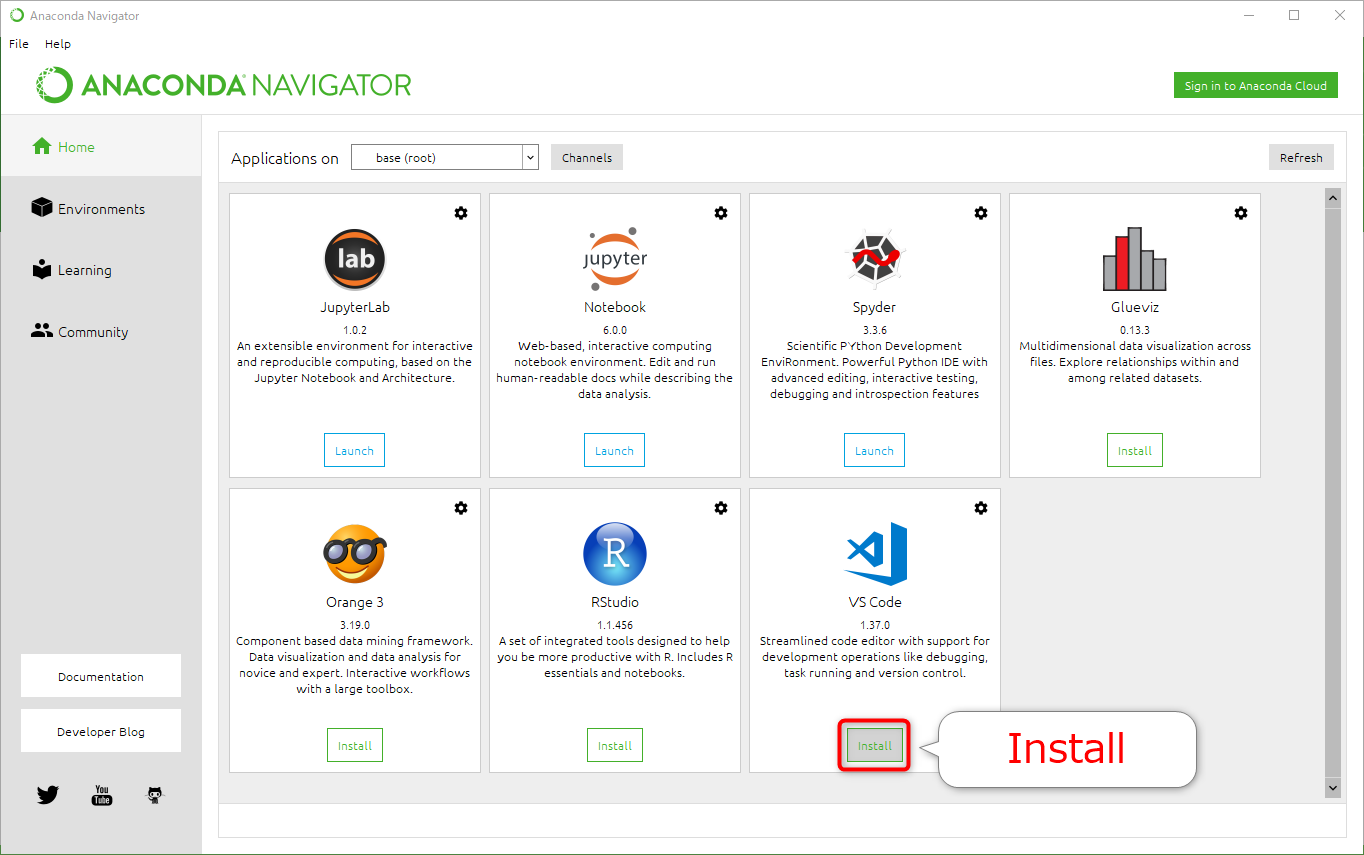1364x855 pixels.
Task: Install VS Code
Action: pos(875,745)
